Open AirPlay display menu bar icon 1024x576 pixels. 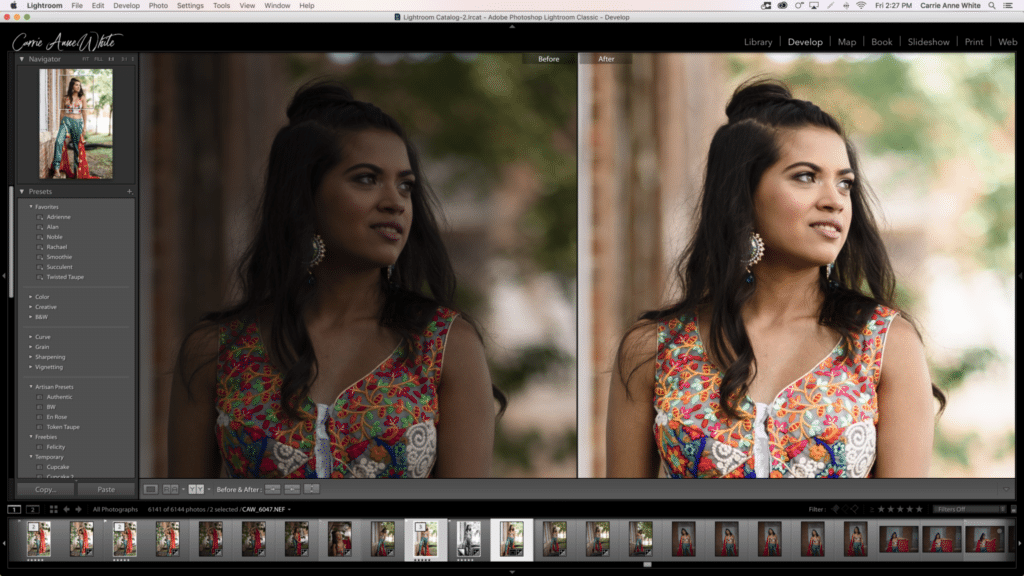[x=814, y=5]
